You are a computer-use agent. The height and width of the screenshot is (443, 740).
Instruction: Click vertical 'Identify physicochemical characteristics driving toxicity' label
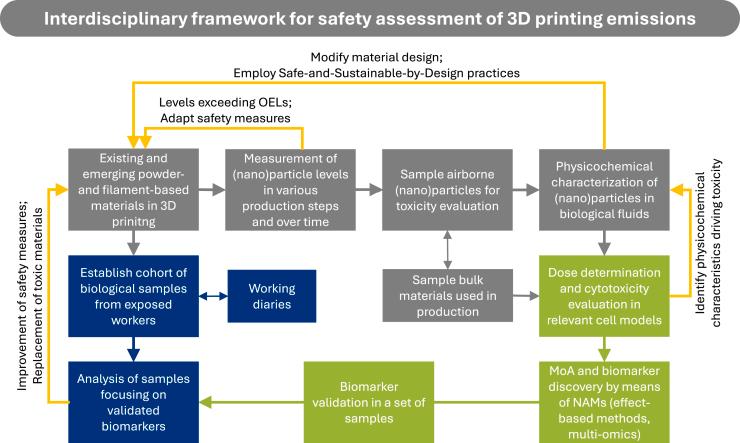pos(708,243)
